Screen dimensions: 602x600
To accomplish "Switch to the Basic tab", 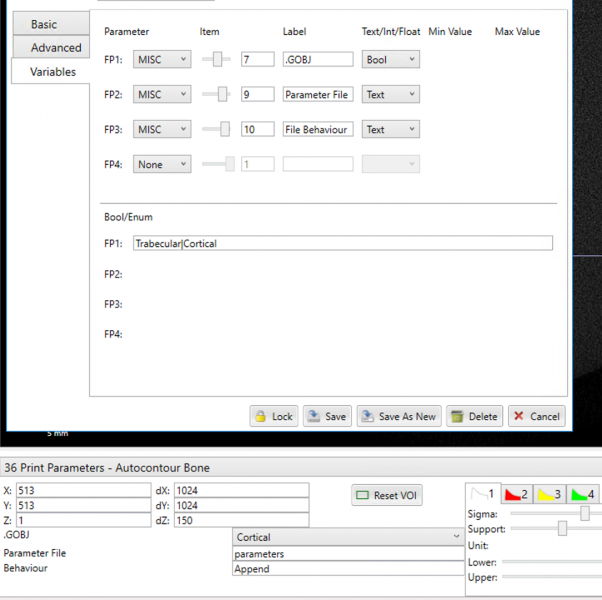I will pyautogui.click(x=51, y=24).
